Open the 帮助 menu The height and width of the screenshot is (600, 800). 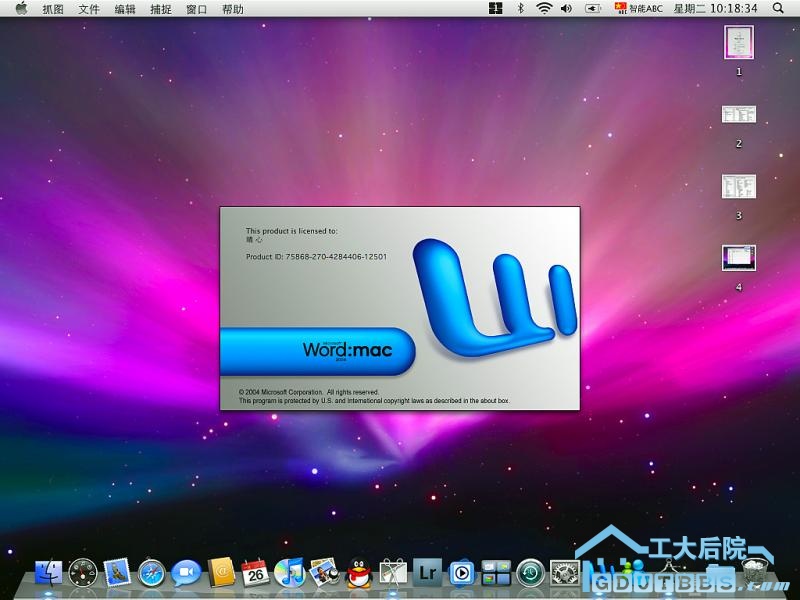pos(232,9)
